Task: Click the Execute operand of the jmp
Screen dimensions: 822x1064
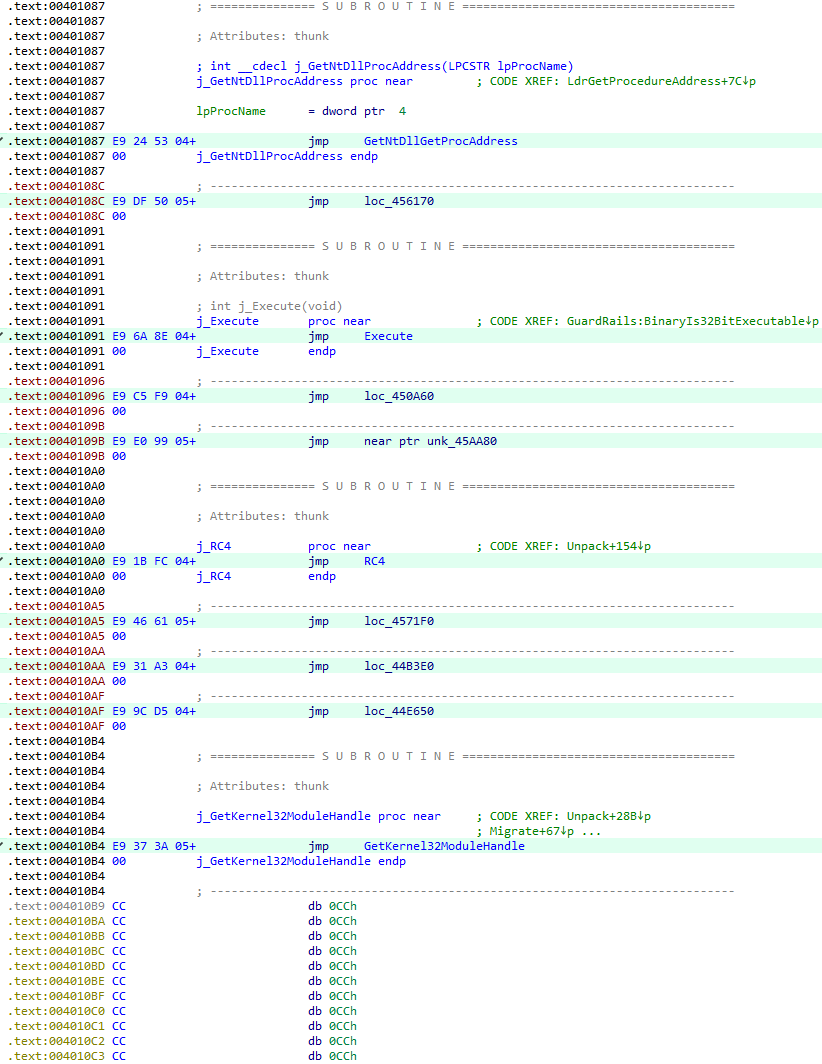Action: [x=388, y=336]
